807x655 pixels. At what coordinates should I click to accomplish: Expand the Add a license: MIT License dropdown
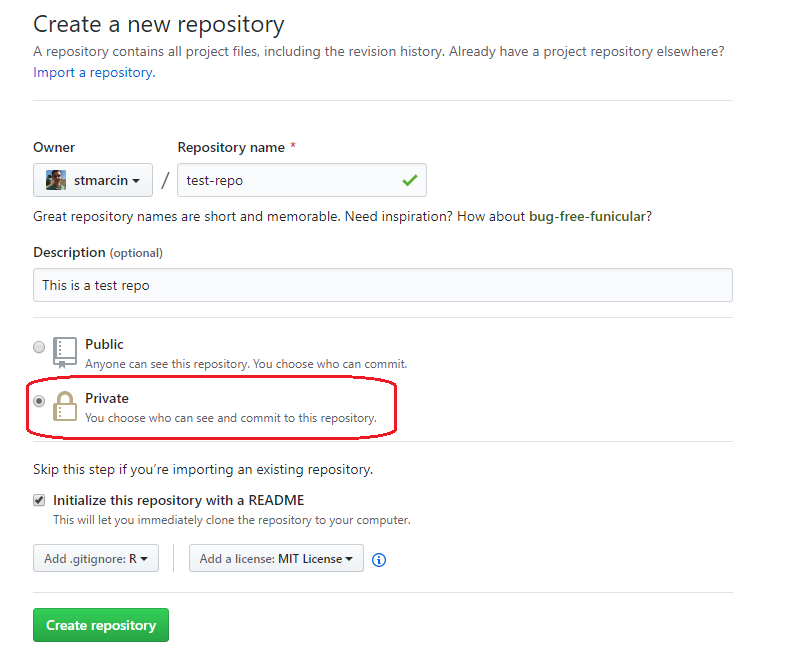point(276,558)
